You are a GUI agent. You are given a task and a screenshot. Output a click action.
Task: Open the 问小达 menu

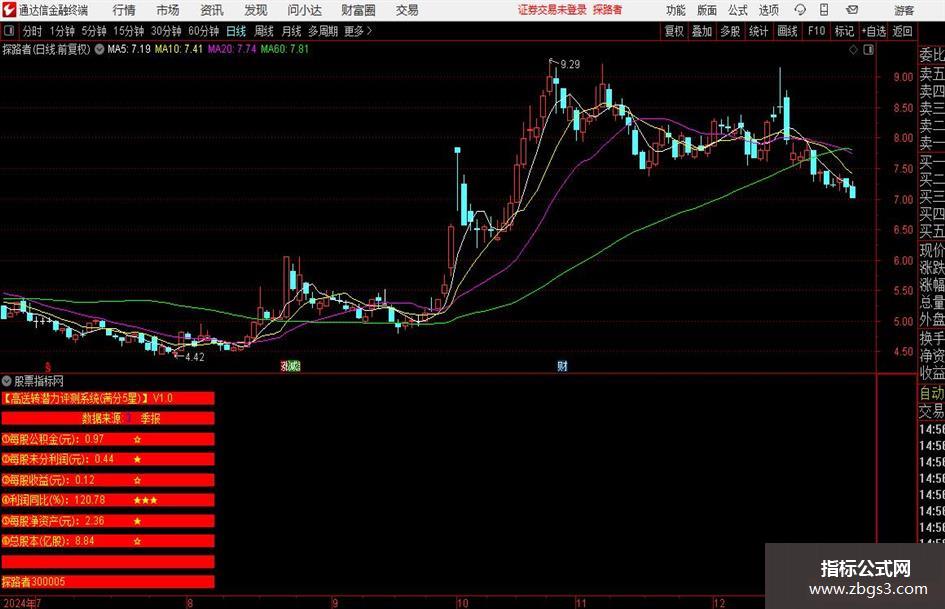[x=304, y=10]
